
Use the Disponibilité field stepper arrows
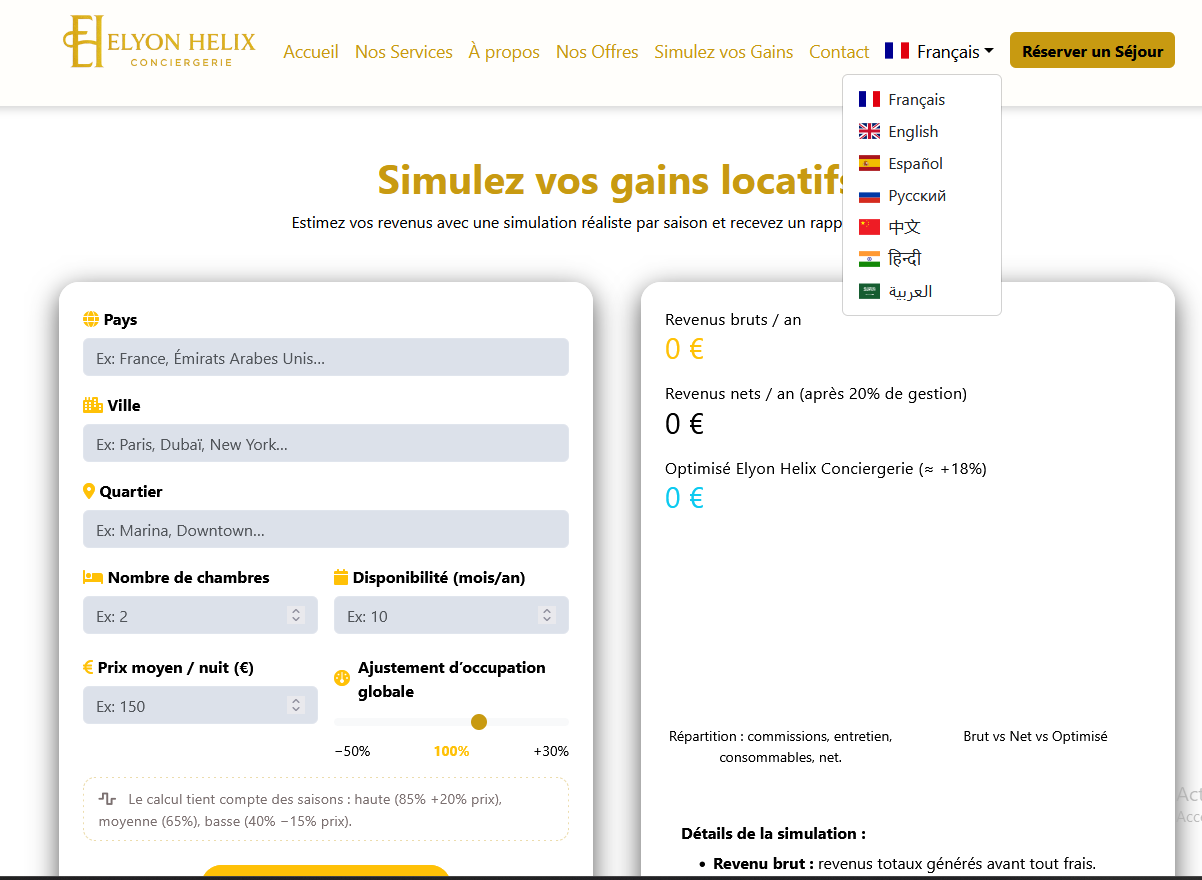[547, 616]
